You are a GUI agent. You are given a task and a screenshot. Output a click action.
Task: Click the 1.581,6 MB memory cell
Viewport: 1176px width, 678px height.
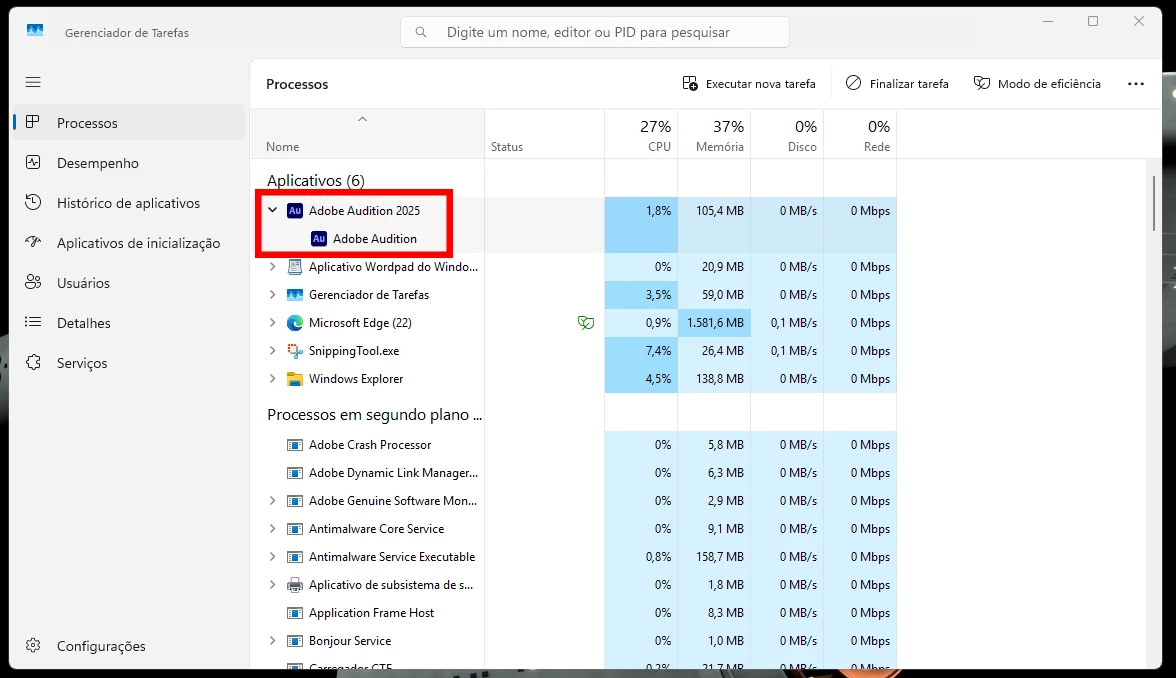click(714, 322)
